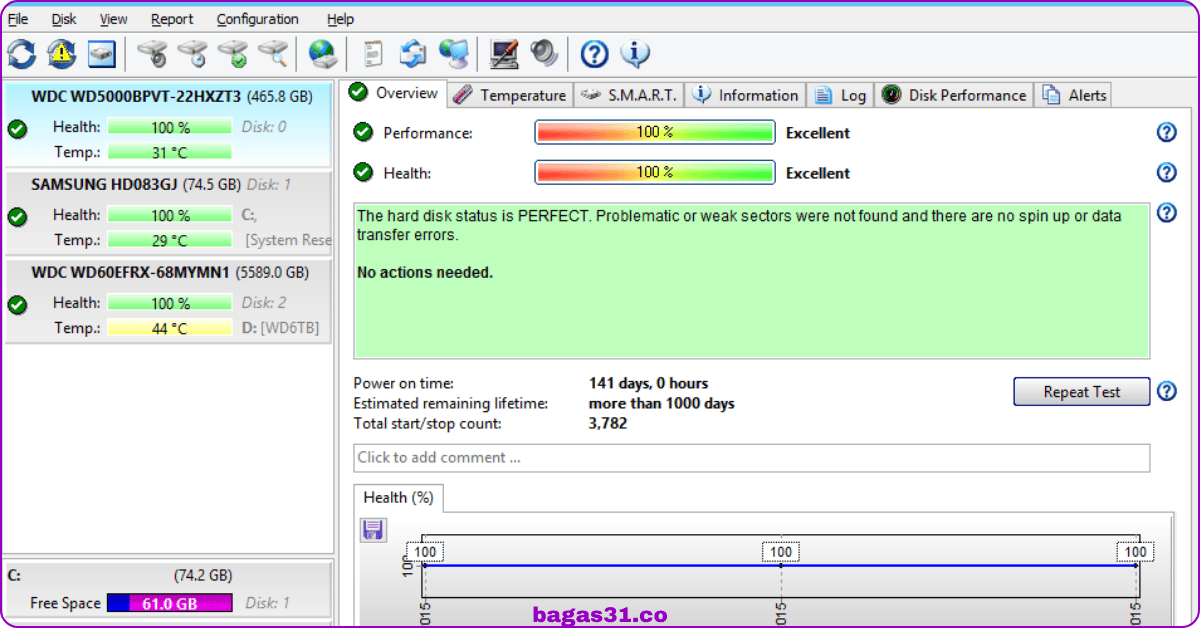
Task: Click the disk with clock icon
Action: 192,53
